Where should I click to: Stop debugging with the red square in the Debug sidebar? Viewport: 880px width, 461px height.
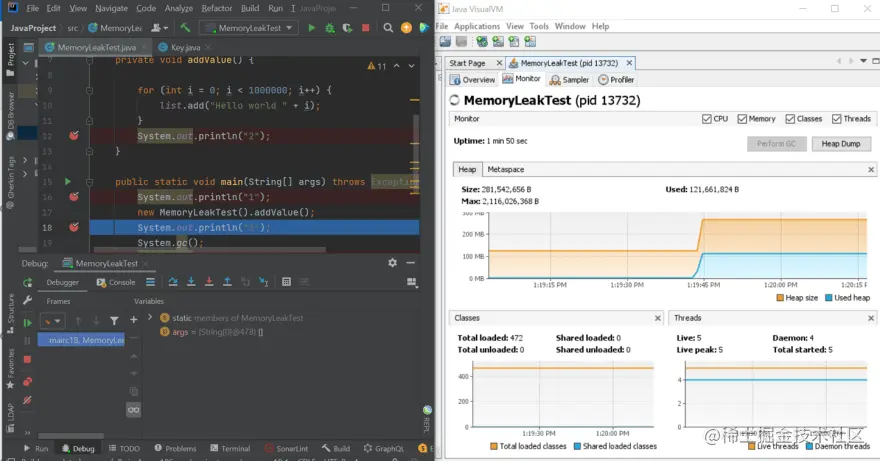click(x=27, y=359)
